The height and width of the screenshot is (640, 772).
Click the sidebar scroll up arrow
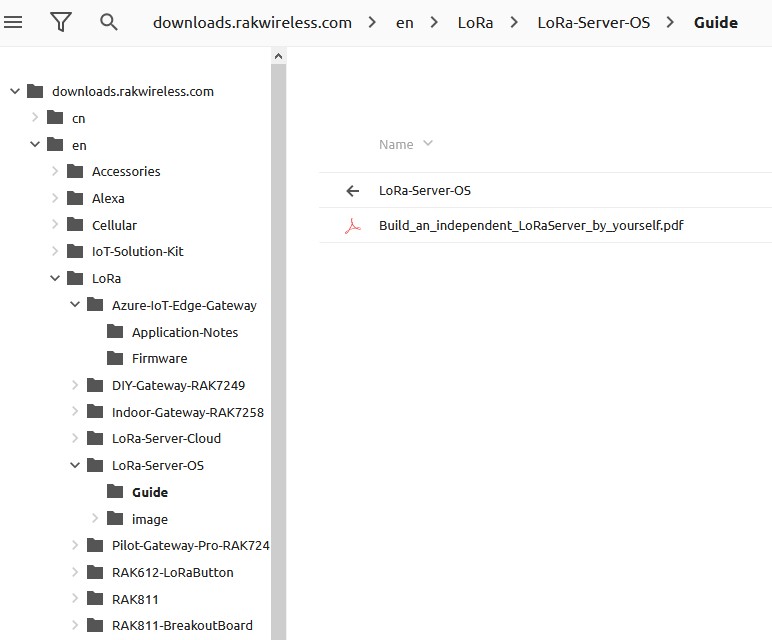tap(278, 56)
